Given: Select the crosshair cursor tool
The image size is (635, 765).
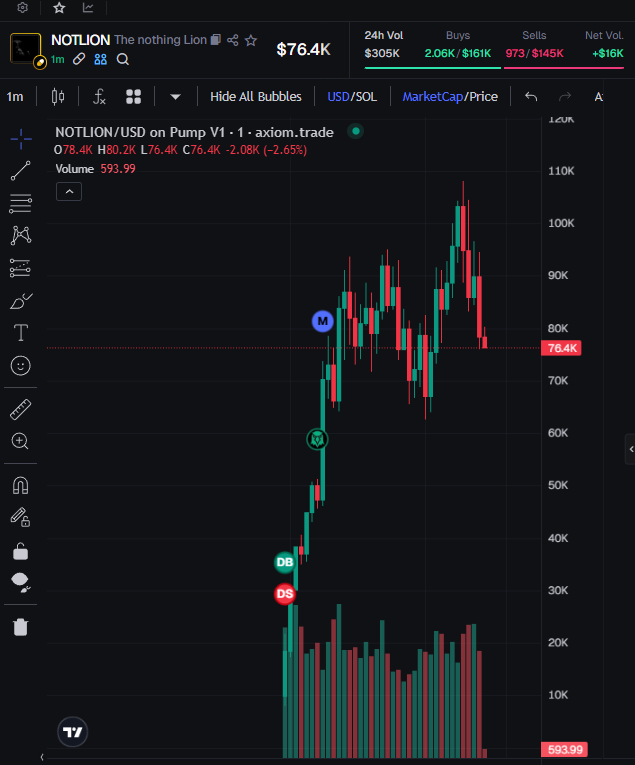Looking at the screenshot, I should (x=21, y=139).
